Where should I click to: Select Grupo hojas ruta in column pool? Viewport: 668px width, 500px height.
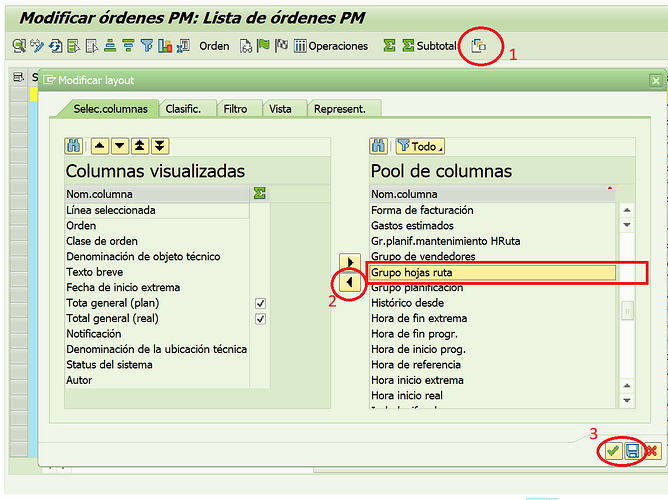491,272
